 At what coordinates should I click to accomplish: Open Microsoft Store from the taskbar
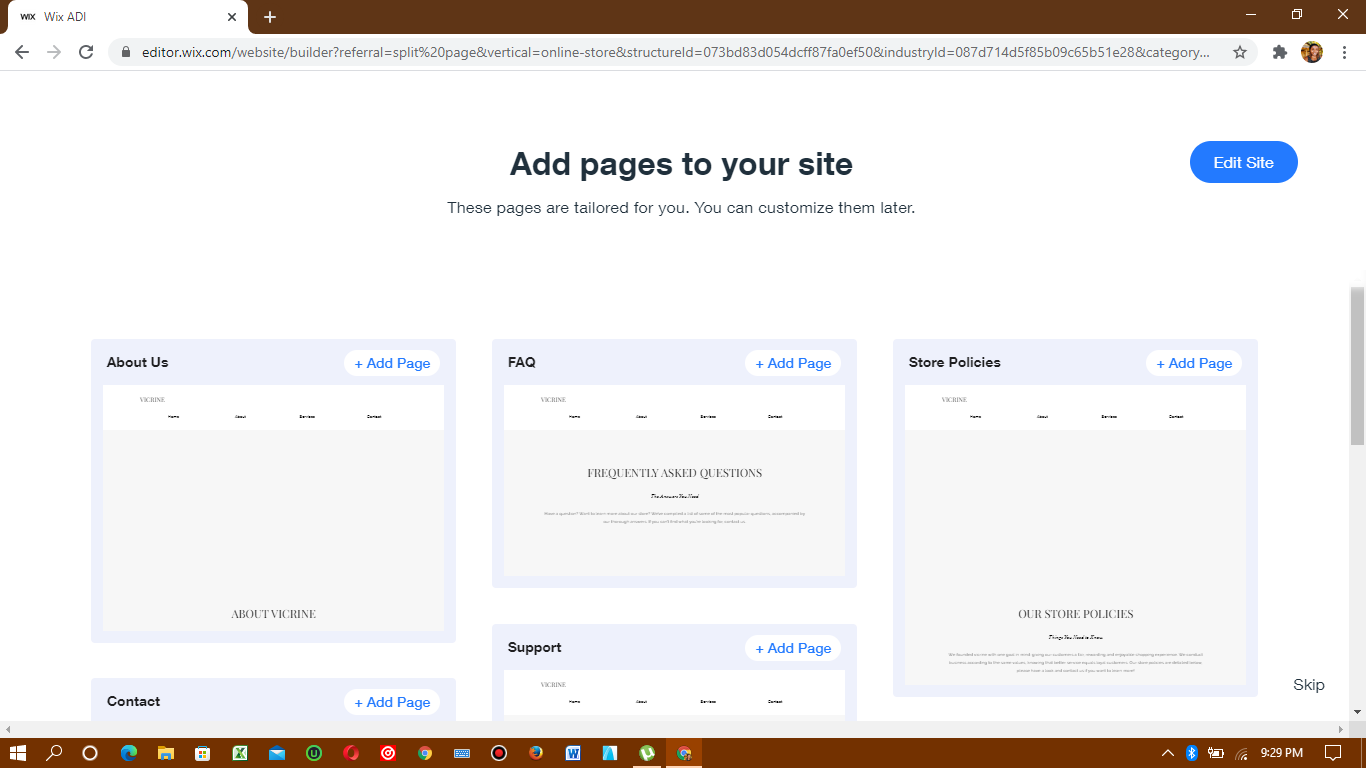pos(202,753)
